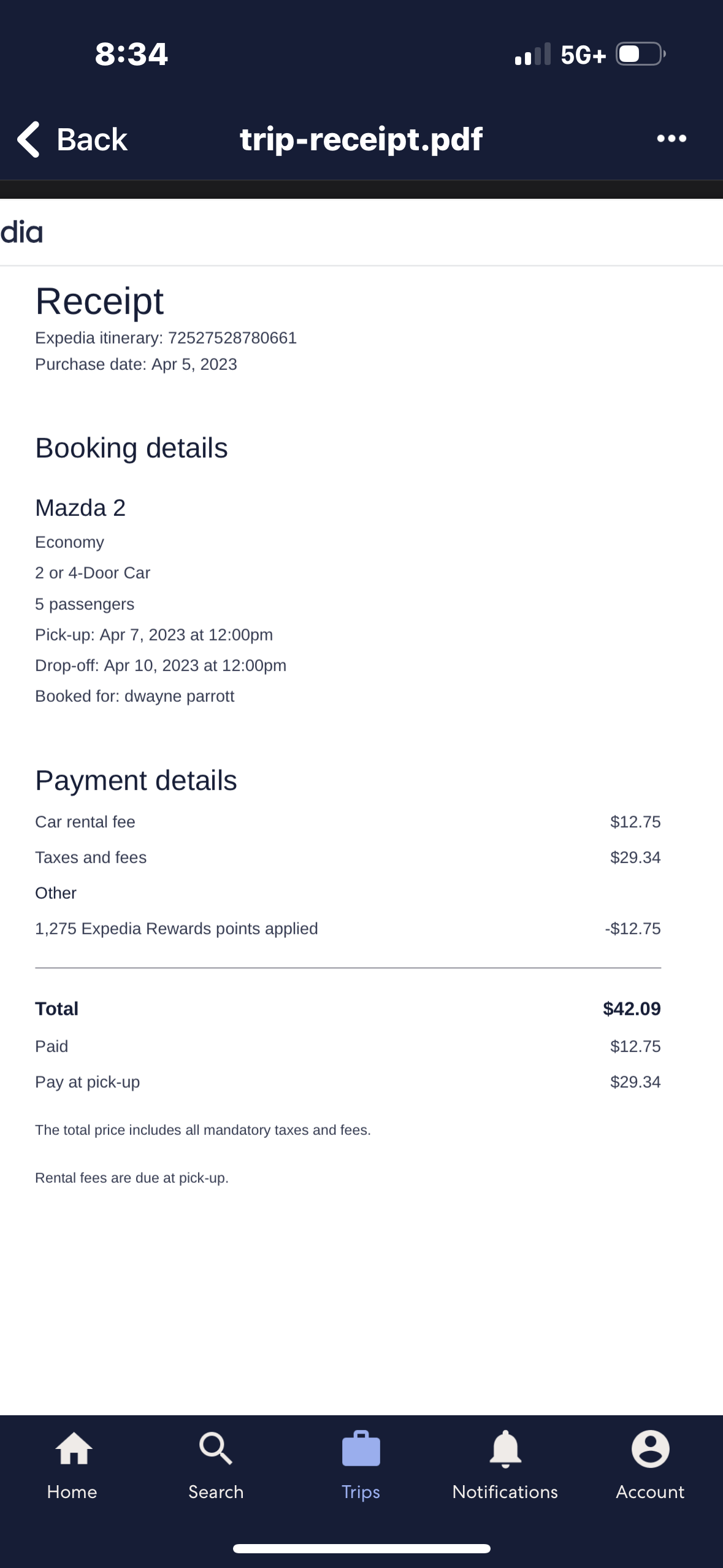Select the Home tab label
The width and height of the screenshot is (723, 1568).
click(x=72, y=1492)
